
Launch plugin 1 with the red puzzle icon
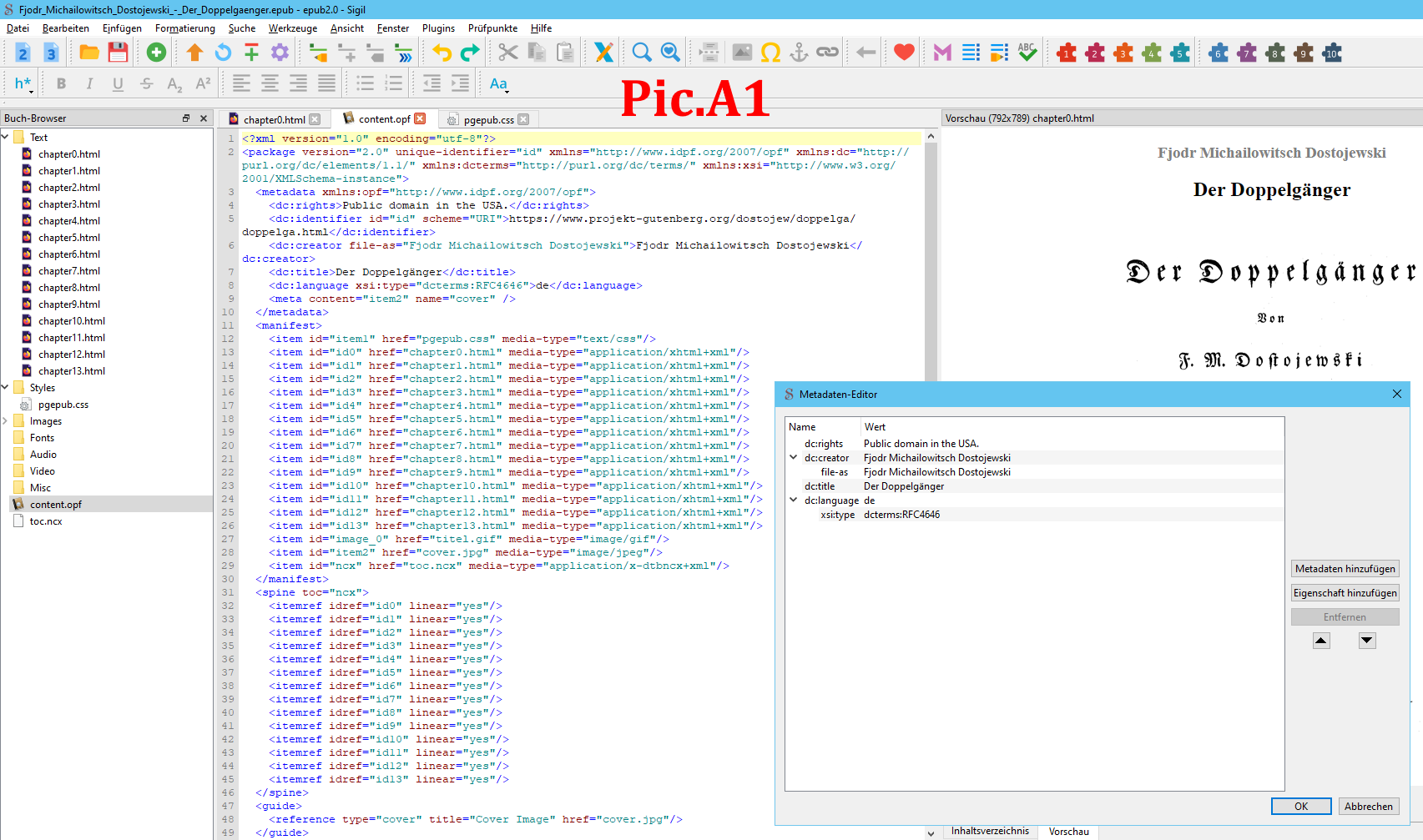pos(1066,53)
